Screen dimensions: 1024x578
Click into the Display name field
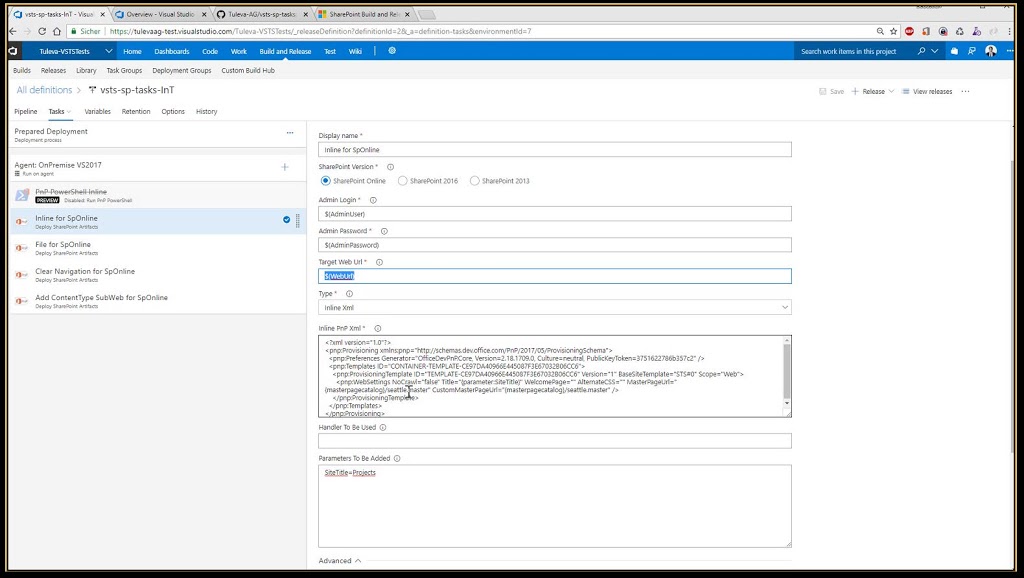pos(554,150)
